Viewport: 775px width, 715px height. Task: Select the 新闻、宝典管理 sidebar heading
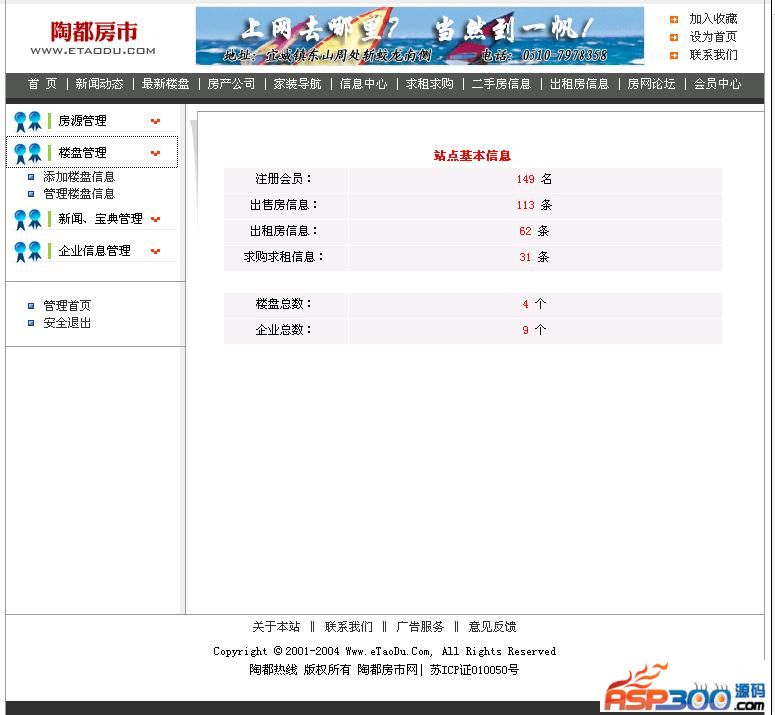(100, 219)
